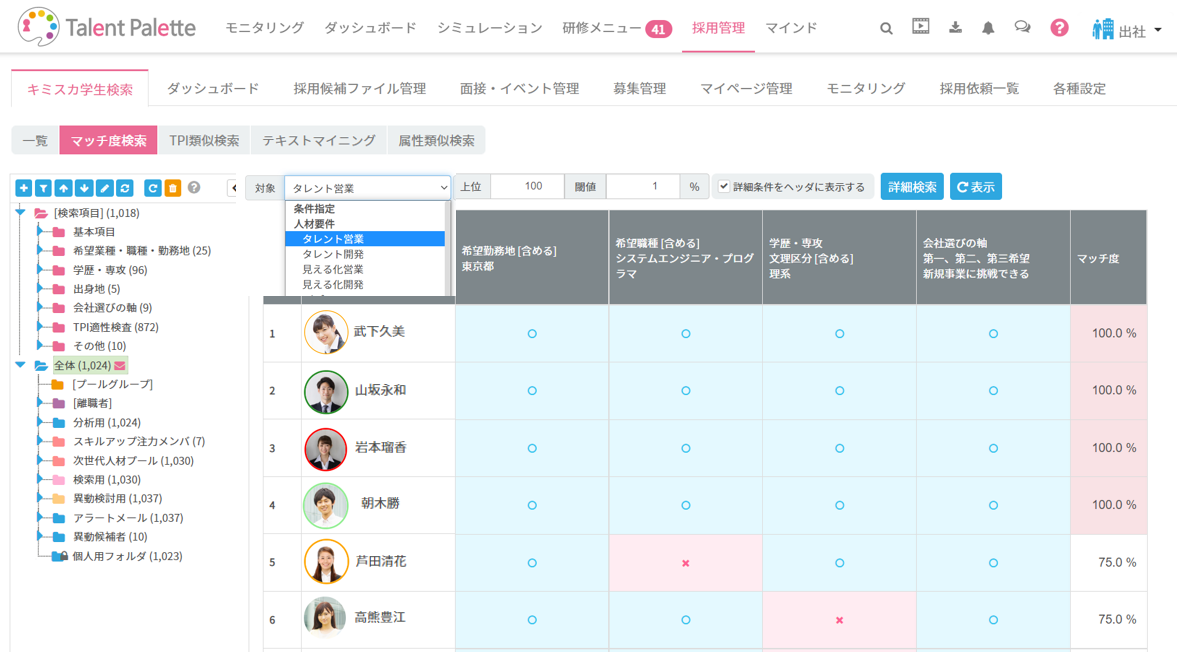Switch to the TPI類似検索 tab
The image size is (1177, 652).
pos(204,141)
